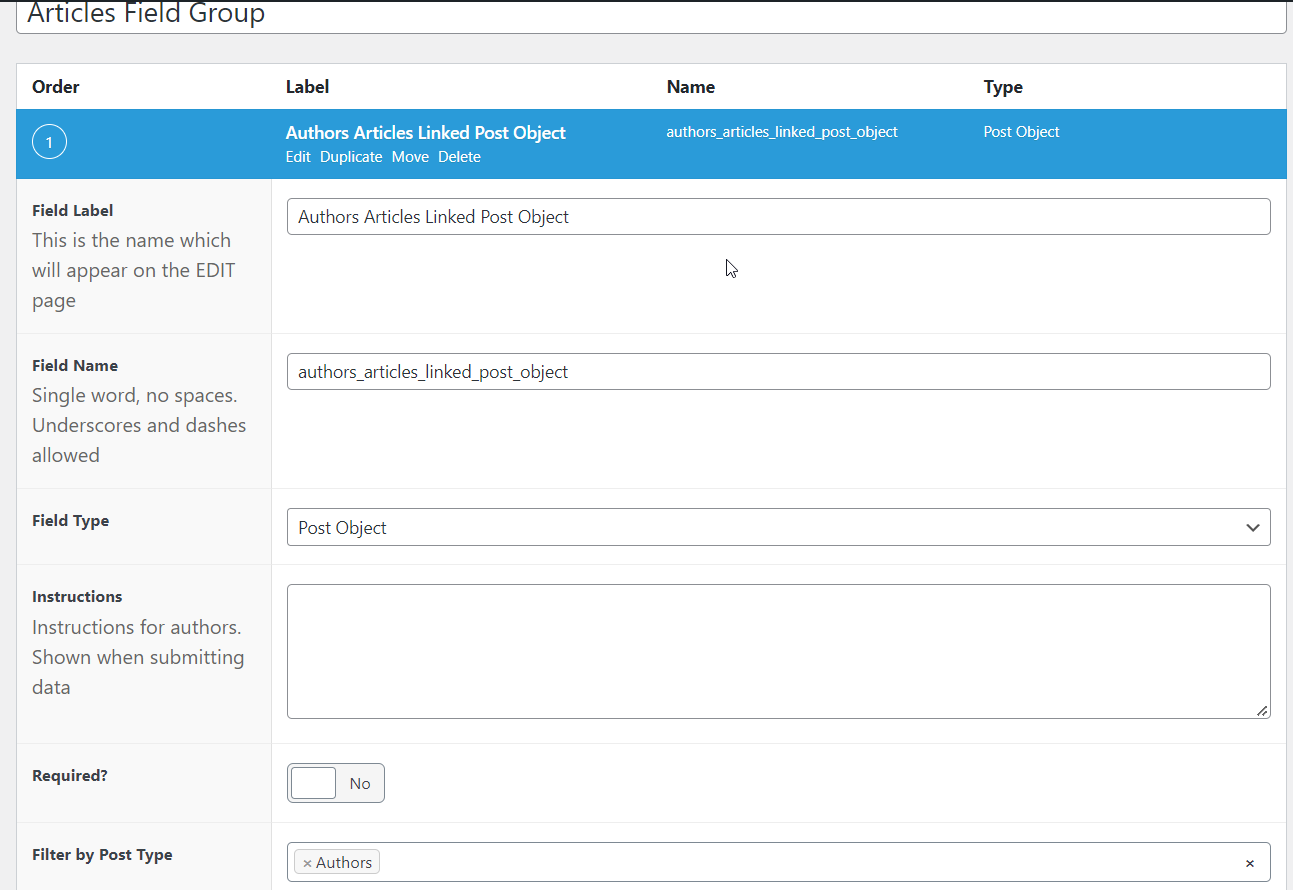Focus the Field Name text input
This screenshot has height=890, width=1293.
click(x=778, y=372)
